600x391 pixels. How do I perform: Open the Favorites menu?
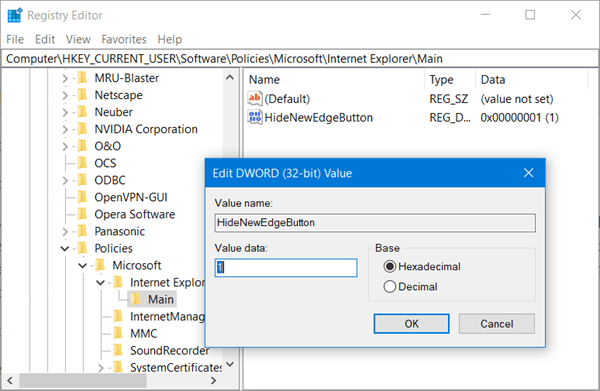[x=124, y=39]
